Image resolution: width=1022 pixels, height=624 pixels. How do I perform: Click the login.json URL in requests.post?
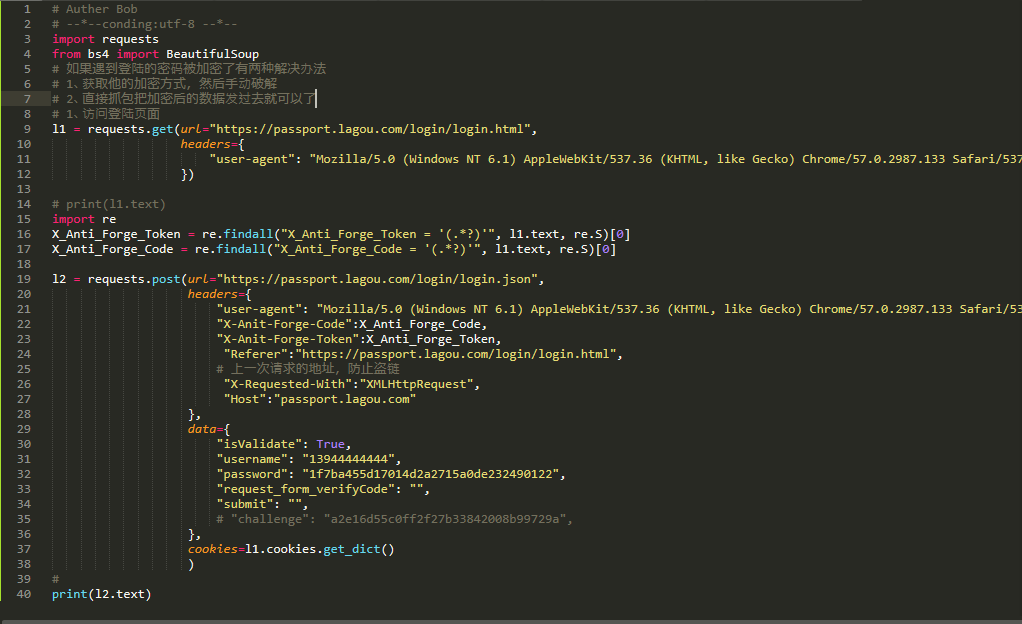[377, 279]
